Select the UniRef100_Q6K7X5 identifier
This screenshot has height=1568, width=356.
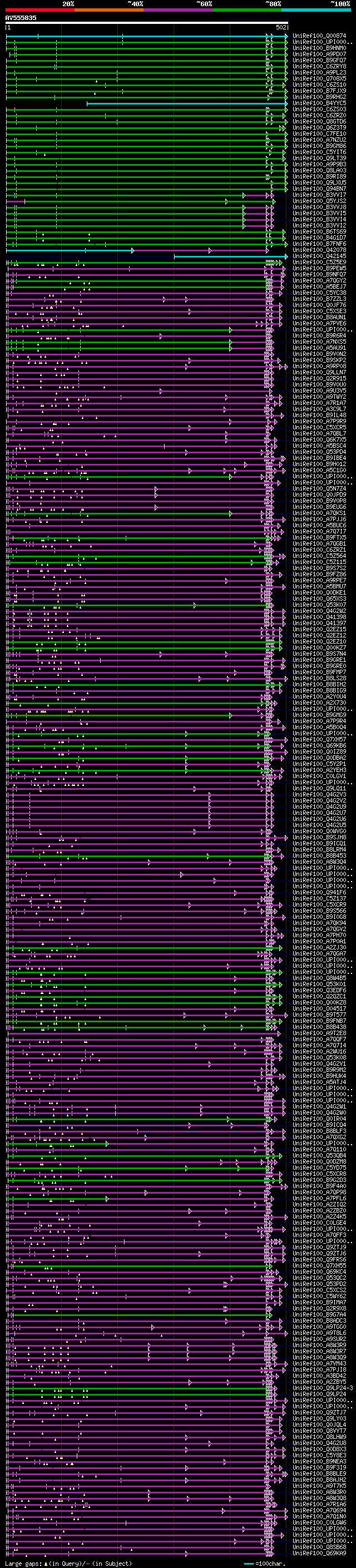[x=319, y=439]
